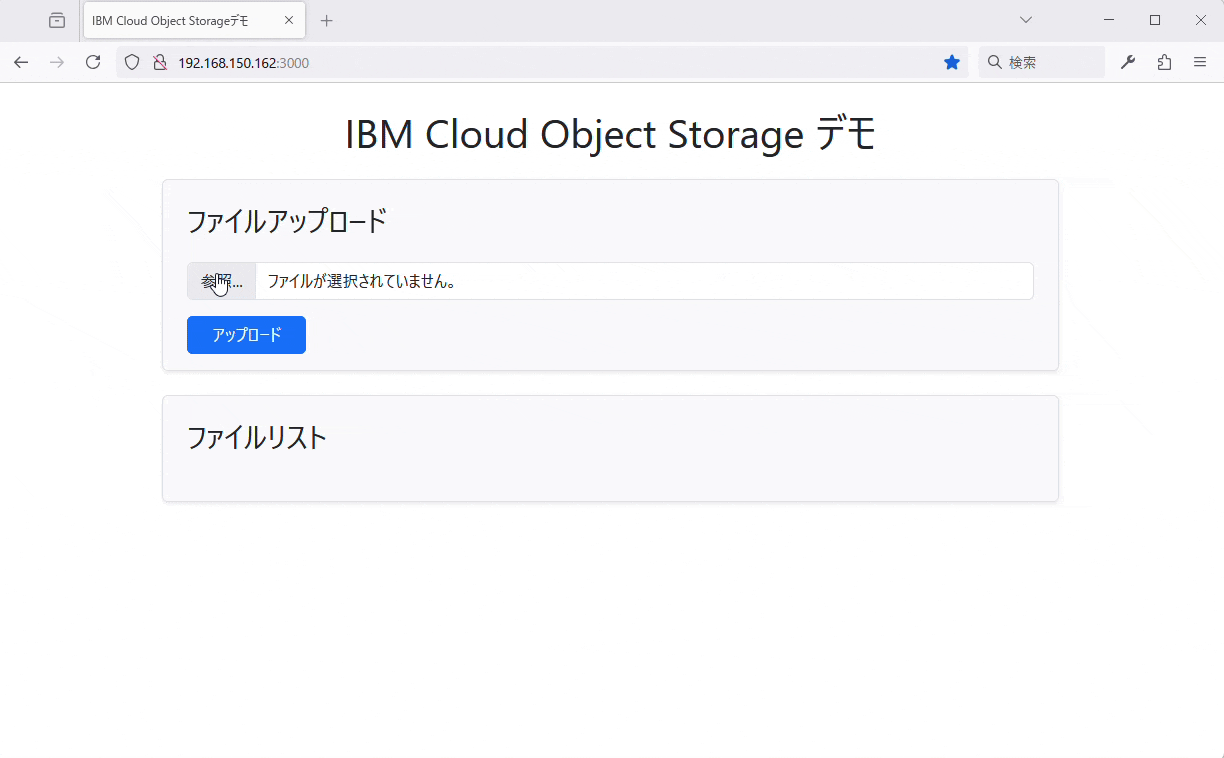The height and width of the screenshot is (758, 1224).
Task: Toggle the blue bookmark star
Action: [x=952, y=62]
